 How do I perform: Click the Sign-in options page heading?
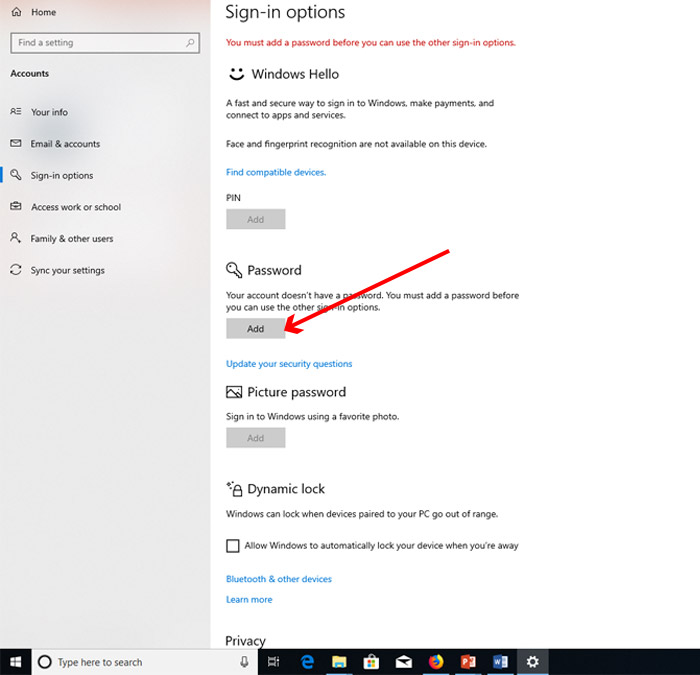pos(285,12)
